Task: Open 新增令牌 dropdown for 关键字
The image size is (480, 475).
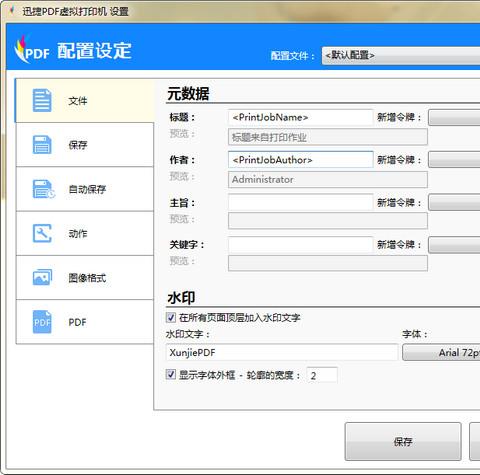Action: point(454,245)
